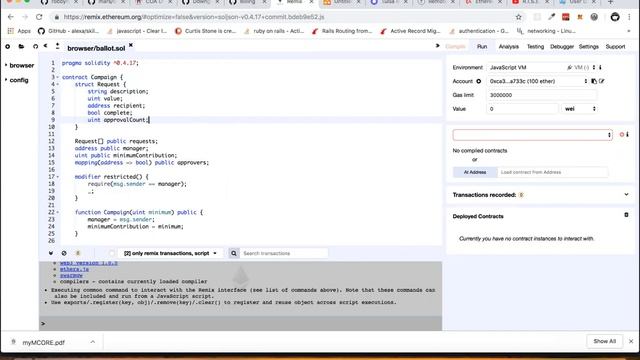640x360 pixels.
Task: Open the GitHub extension icon in Chrome toolbar
Action: pyautogui.click(x=615, y=17)
